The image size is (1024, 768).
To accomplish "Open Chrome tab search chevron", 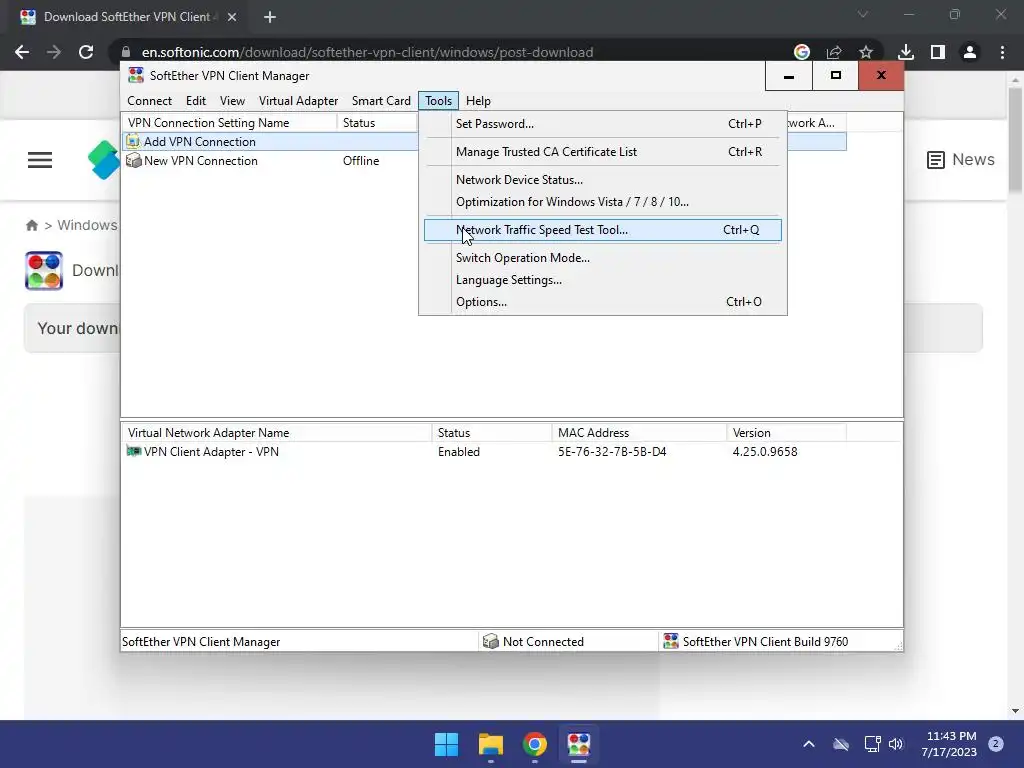I will (863, 14).
